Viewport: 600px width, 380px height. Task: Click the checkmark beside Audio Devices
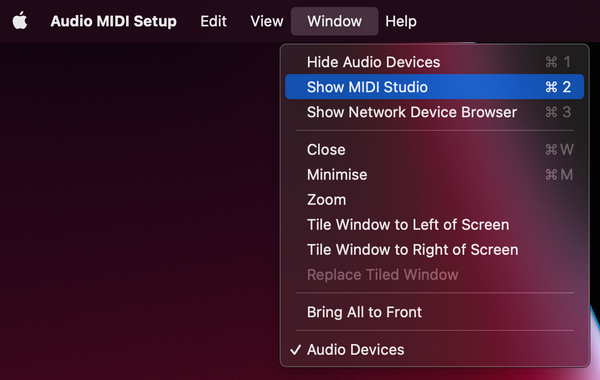point(295,349)
